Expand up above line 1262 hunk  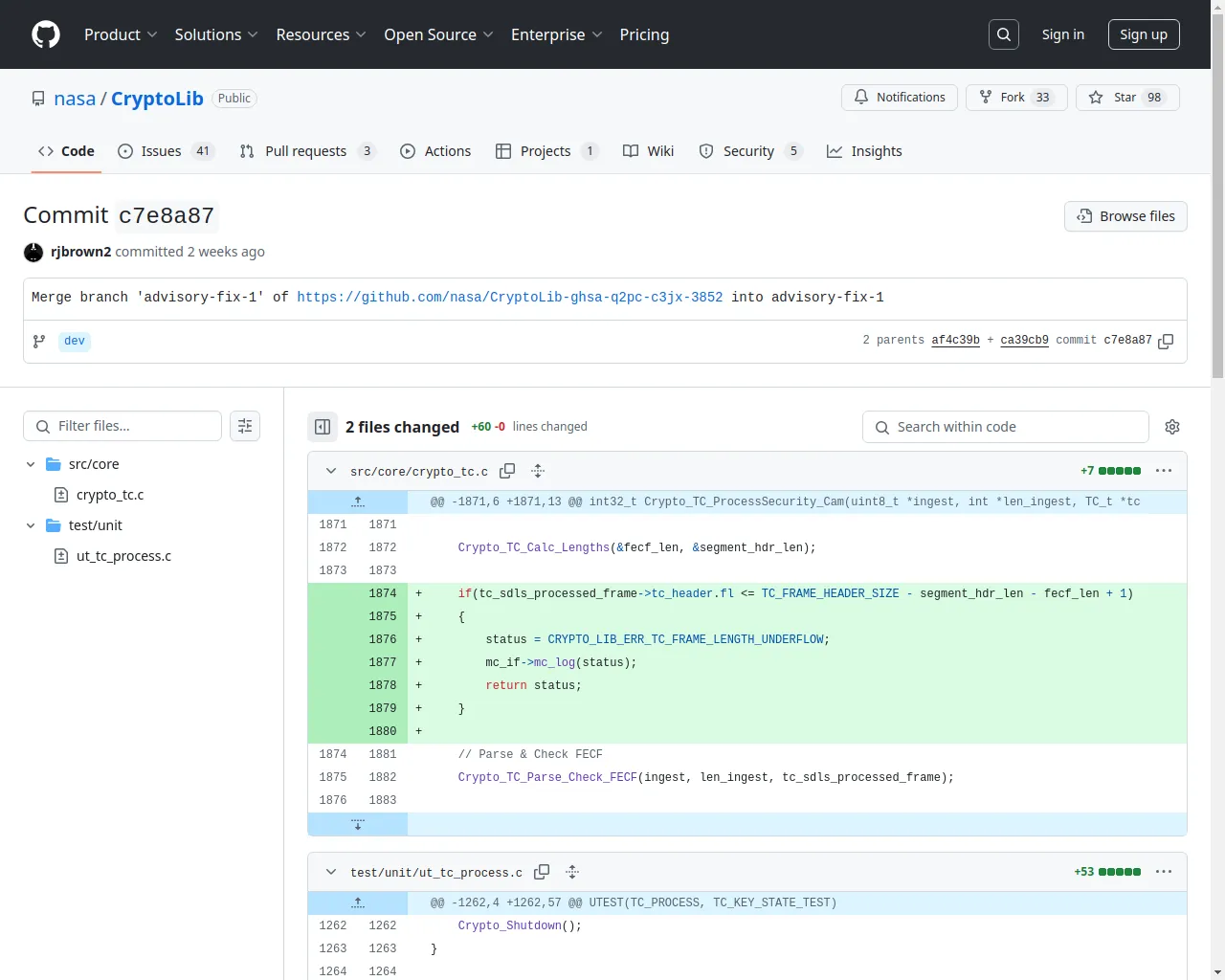(x=358, y=902)
